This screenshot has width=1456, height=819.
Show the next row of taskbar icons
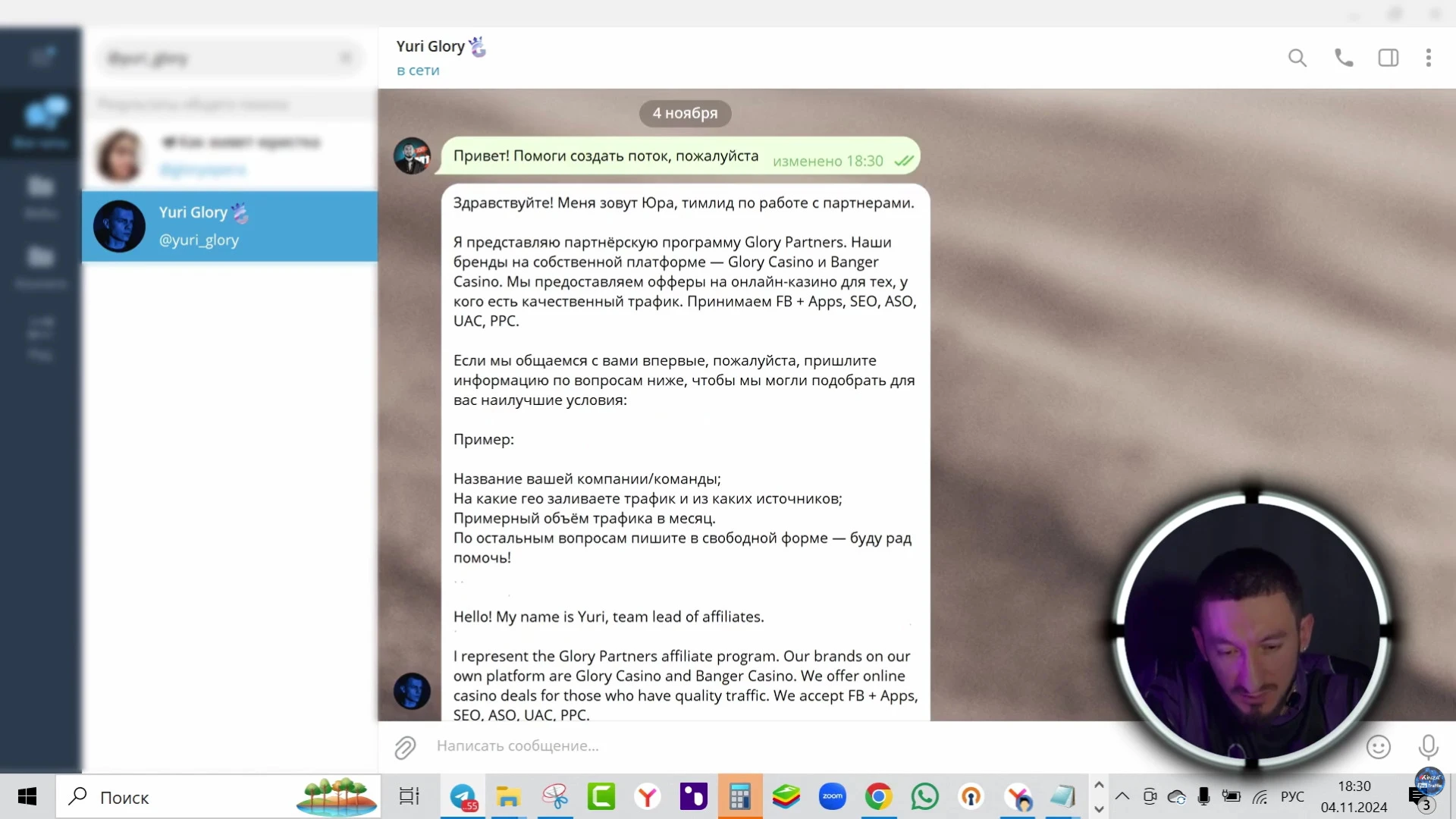(x=1098, y=808)
